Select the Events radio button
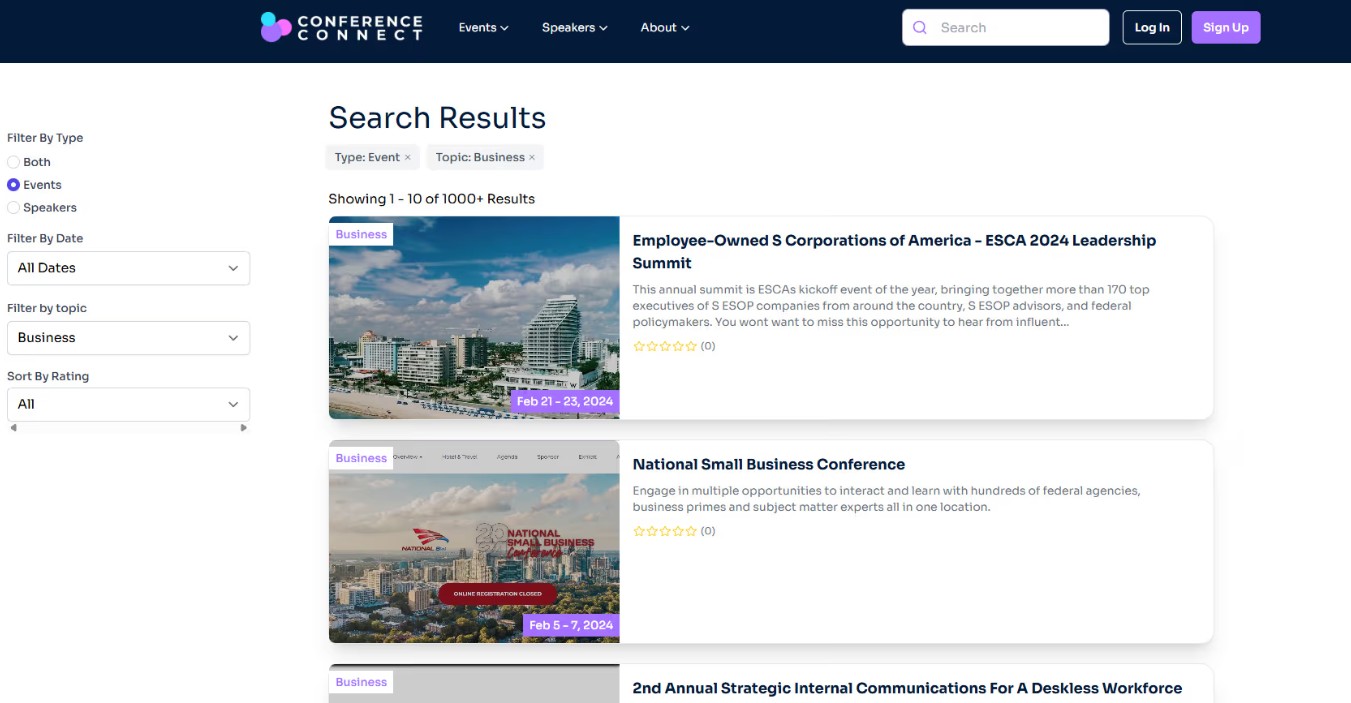This screenshot has height=703, width=1351. coord(14,185)
